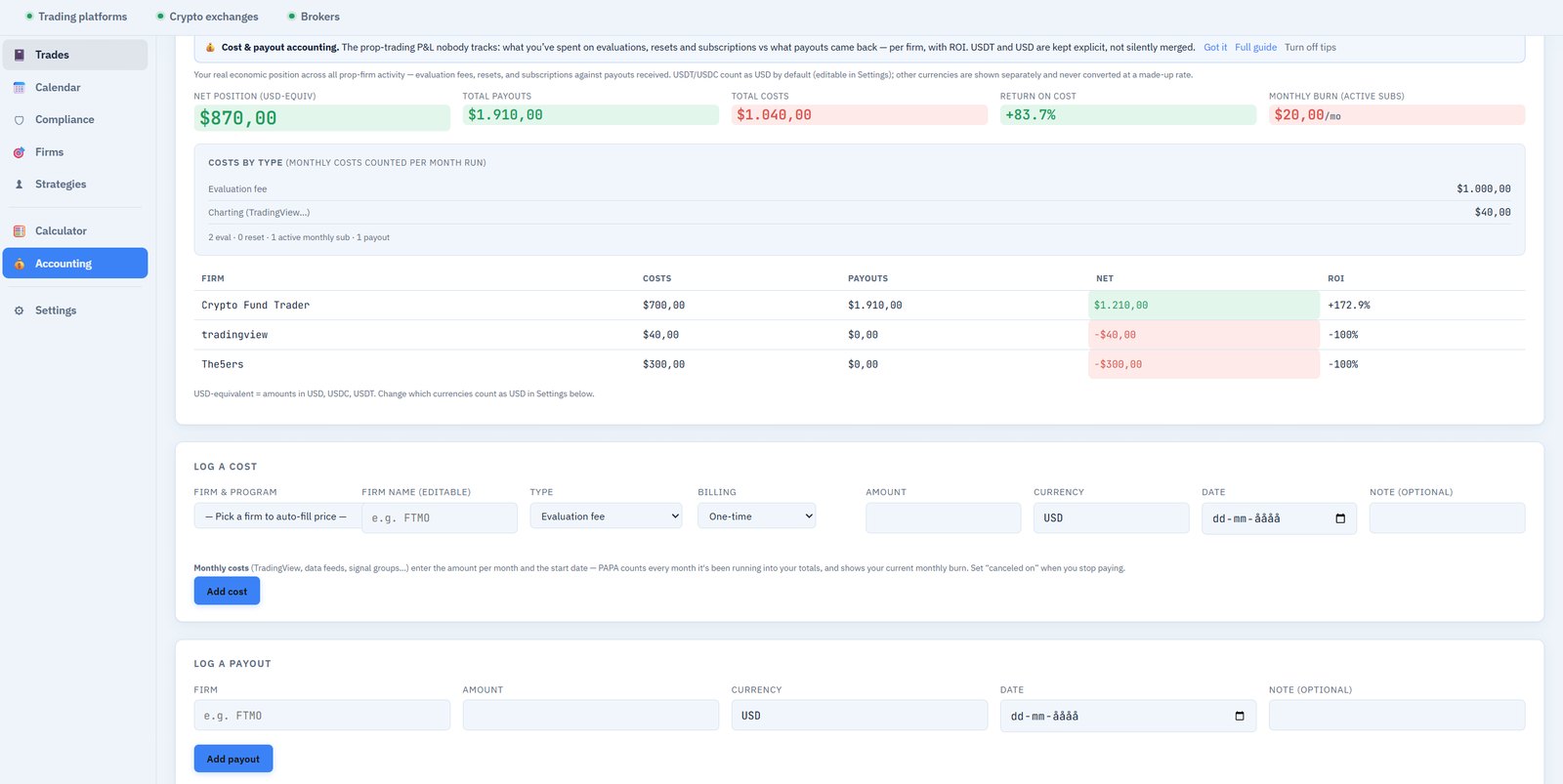
Task: Open payout date calendar picker icon
Action: [x=1240, y=716]
